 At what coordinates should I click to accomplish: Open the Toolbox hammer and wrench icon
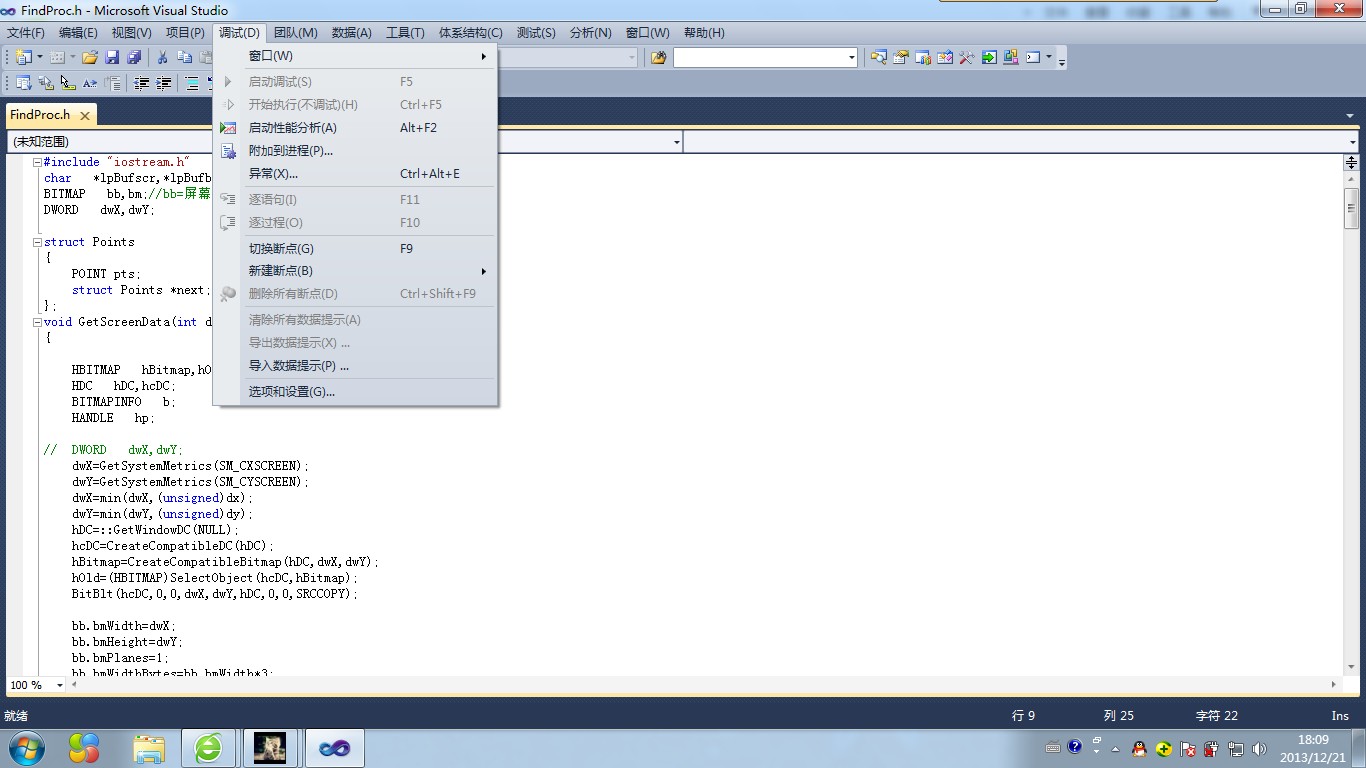pyautogui.click(x=967, y=57)
